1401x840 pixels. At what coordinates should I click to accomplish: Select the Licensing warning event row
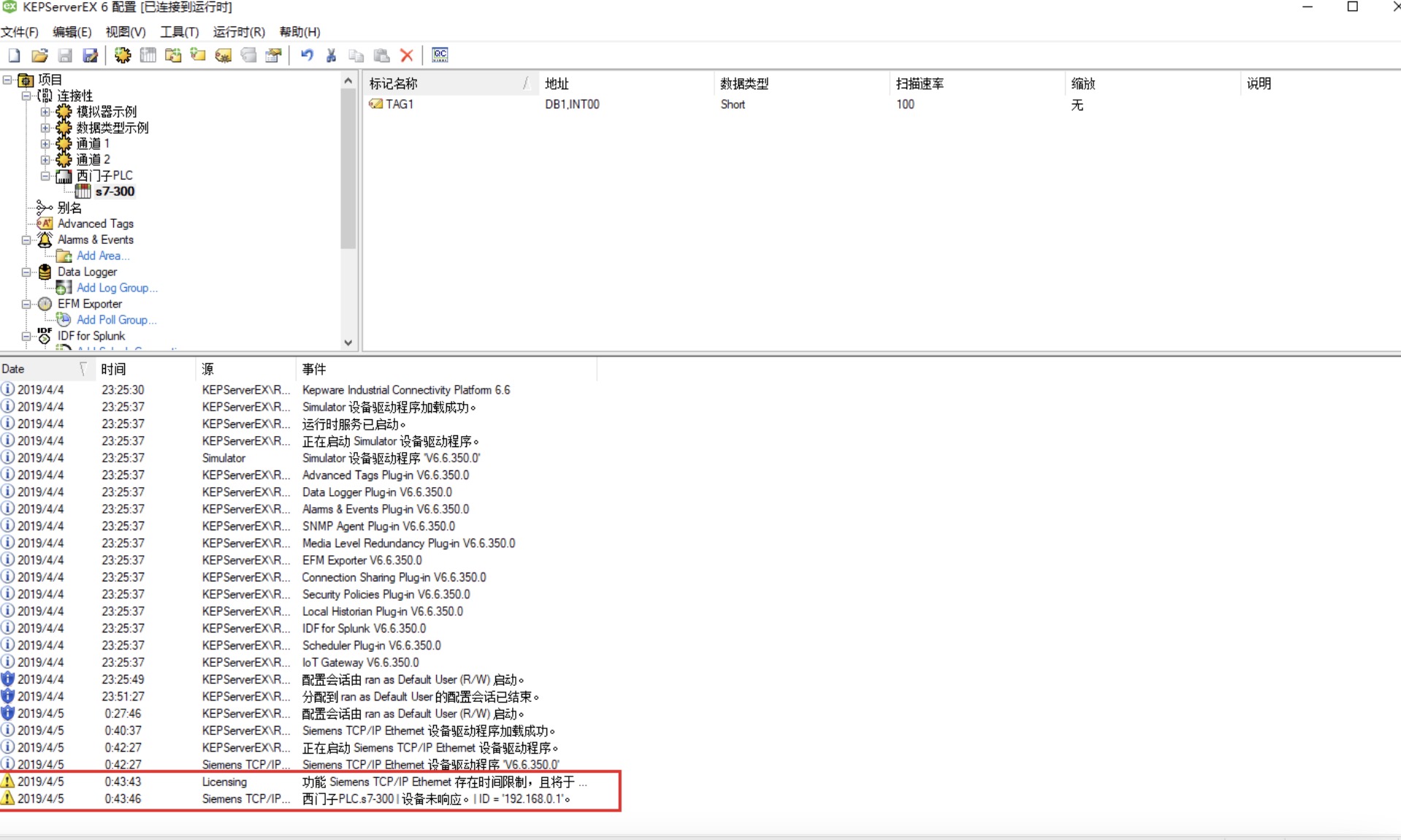(x=298, y=782)
